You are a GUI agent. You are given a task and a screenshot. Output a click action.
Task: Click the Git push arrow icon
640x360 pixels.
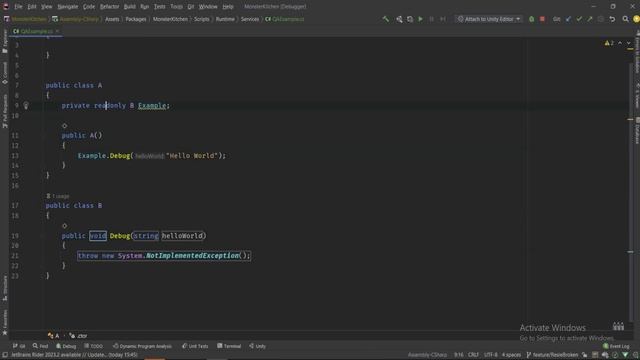point(590,19)
